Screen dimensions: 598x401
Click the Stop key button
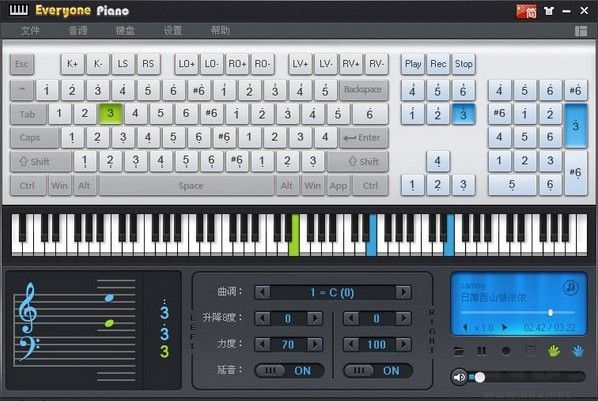[x=463, y=64]
